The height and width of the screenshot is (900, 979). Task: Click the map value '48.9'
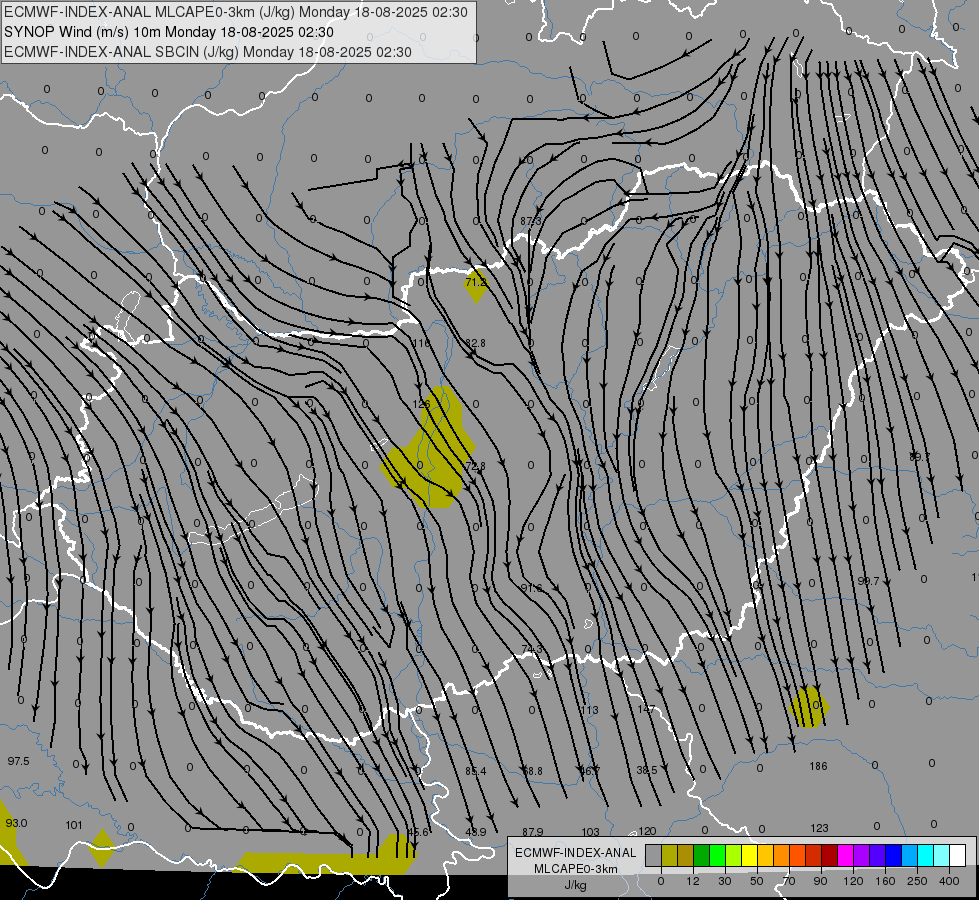coord(476,832)
